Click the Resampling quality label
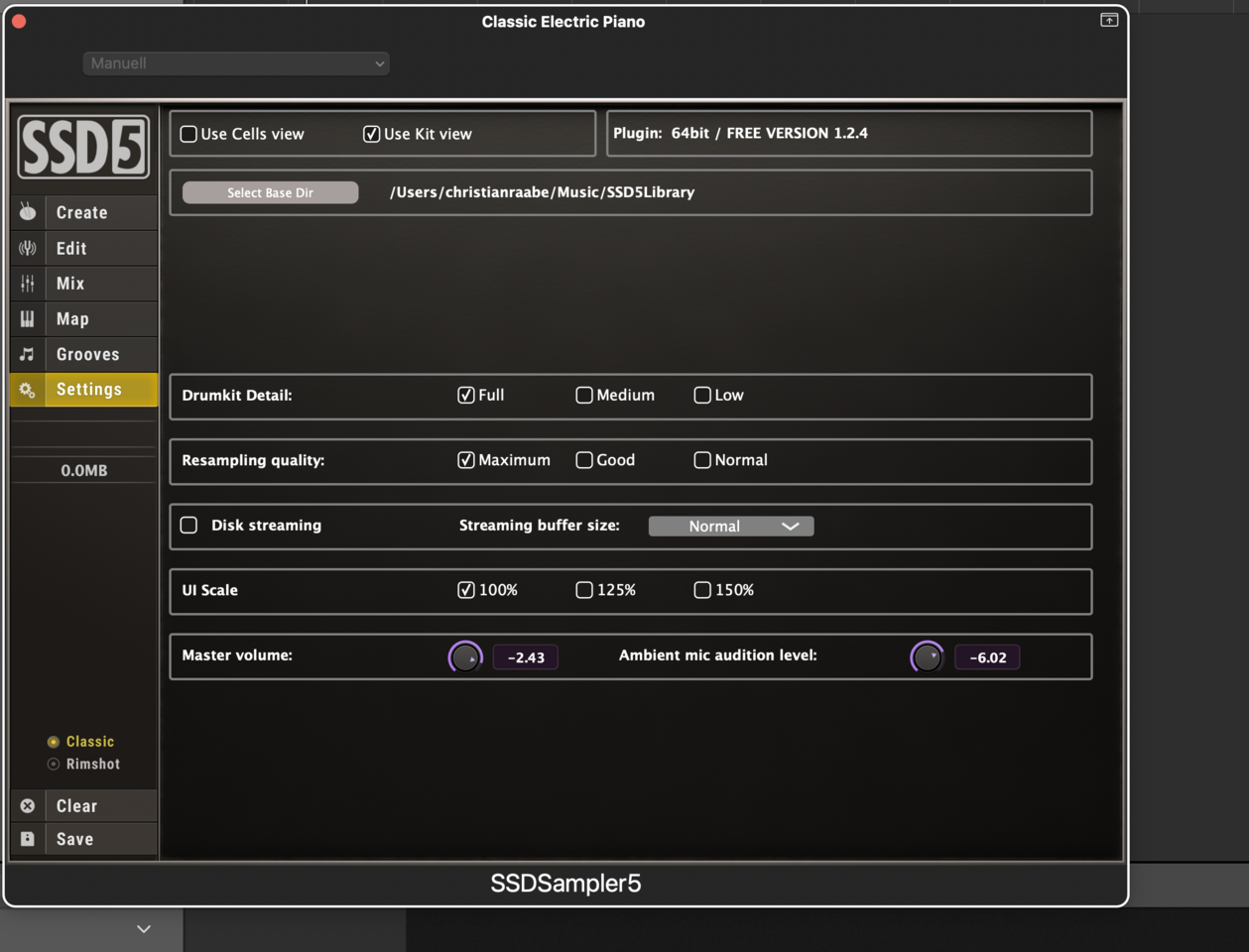This screenshot has width=1249, height=952. (x=253, y=460)
